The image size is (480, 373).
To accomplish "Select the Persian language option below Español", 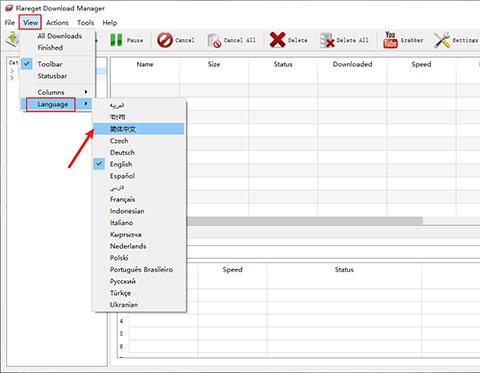I will point(139,188).
